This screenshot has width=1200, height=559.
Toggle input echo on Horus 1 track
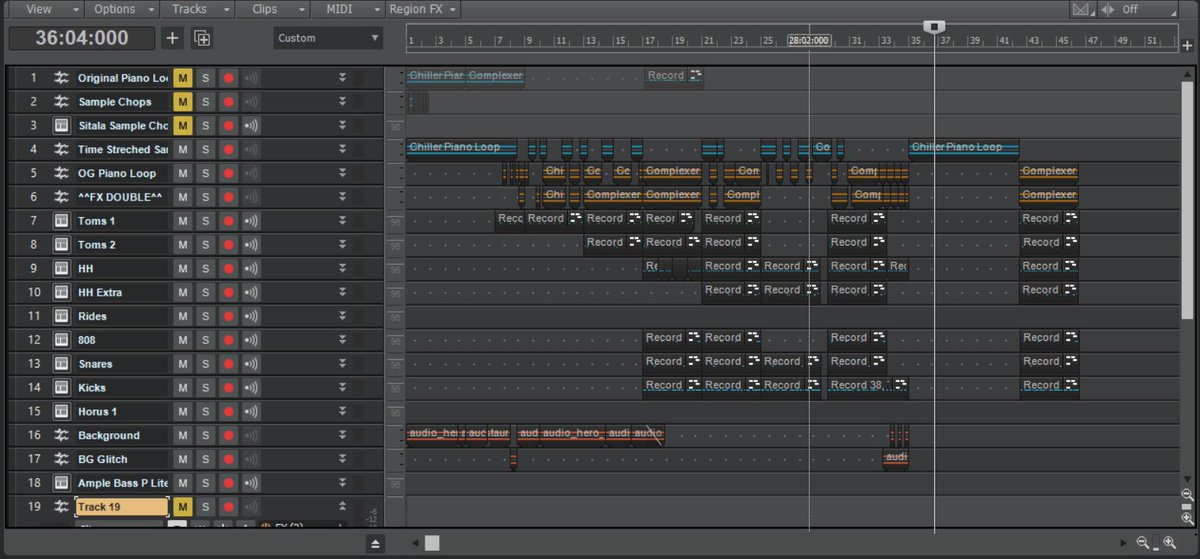(251, 411)
